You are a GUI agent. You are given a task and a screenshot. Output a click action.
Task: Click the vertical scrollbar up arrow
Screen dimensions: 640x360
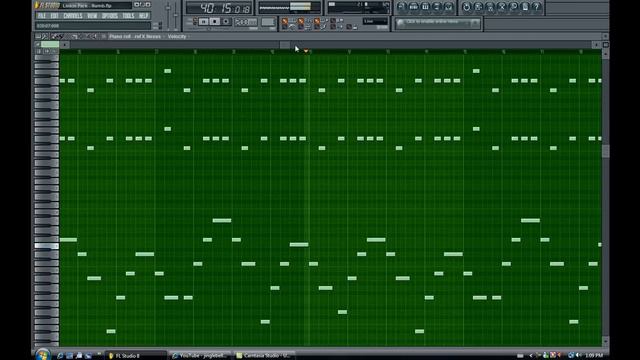click(606, 53)
